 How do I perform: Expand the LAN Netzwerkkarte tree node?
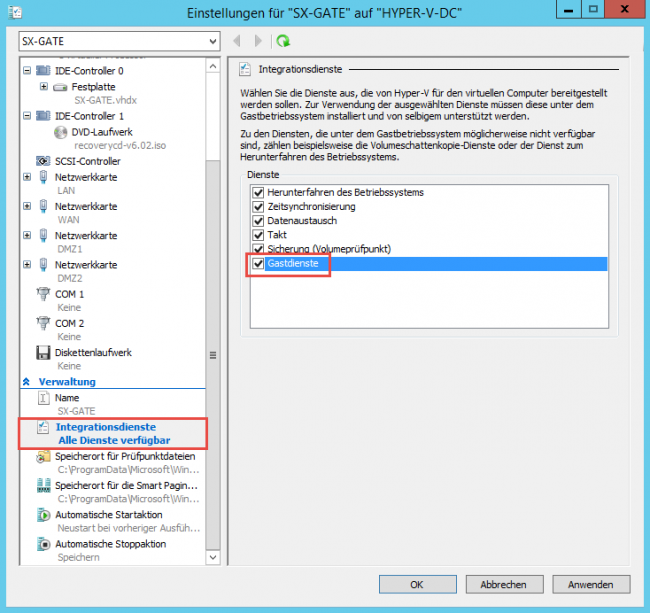(x=27, y=177)
